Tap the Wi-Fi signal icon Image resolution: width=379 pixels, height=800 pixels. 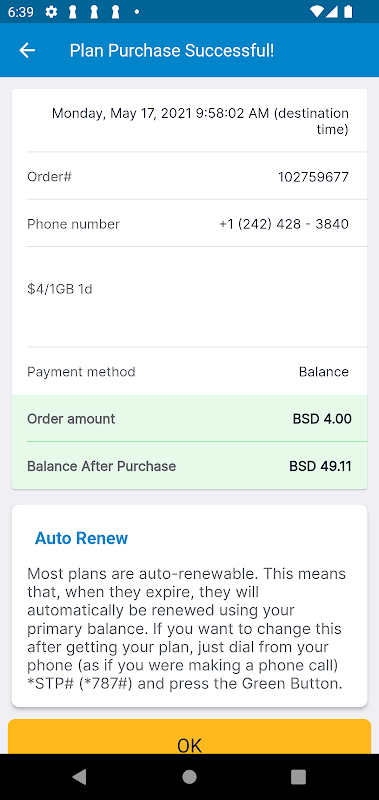(316, 12)
